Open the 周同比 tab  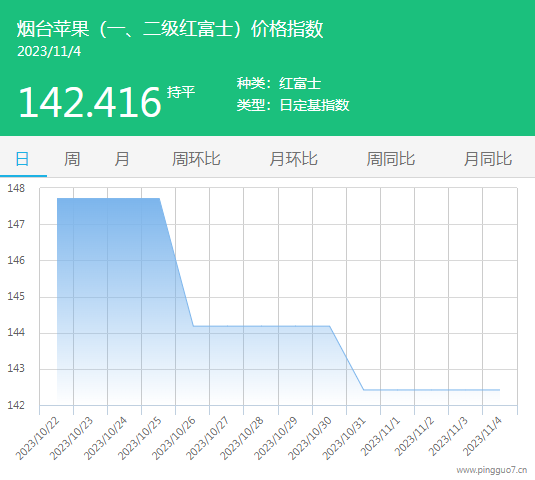pyautogui.click(x=391, y=159)
